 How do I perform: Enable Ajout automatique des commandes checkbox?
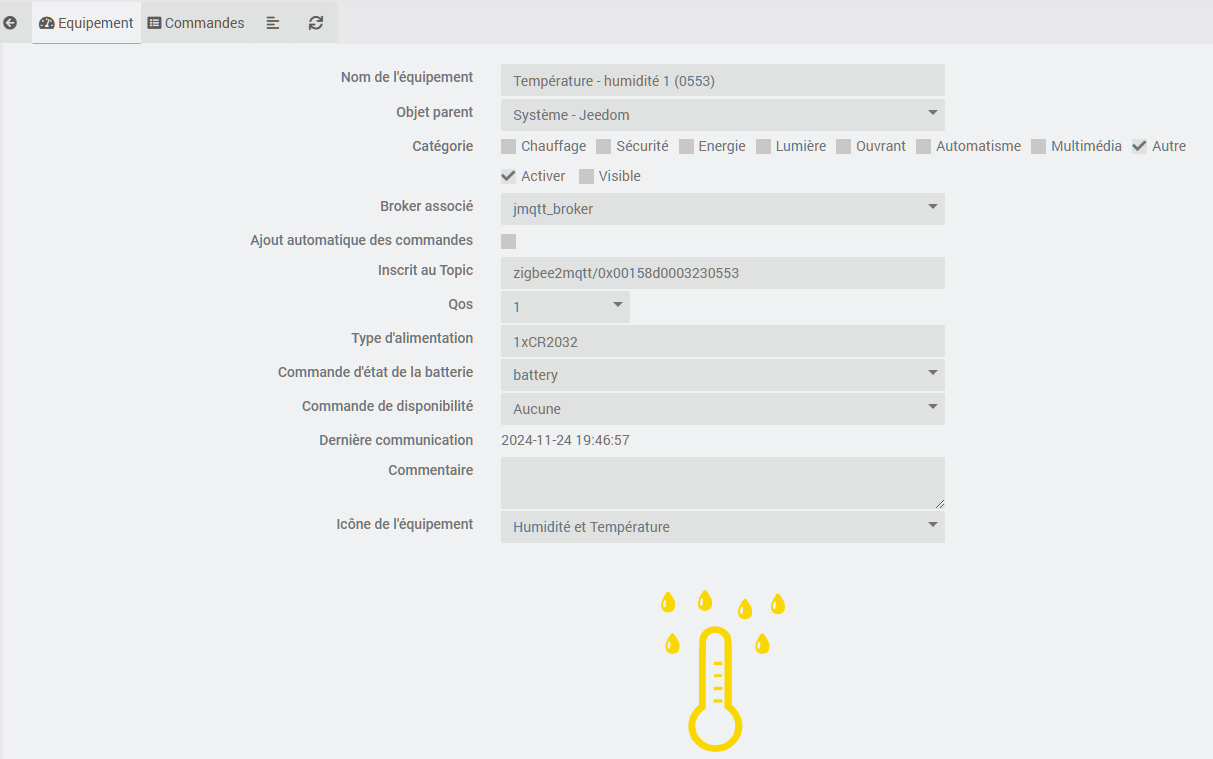[x=508, y=241]
